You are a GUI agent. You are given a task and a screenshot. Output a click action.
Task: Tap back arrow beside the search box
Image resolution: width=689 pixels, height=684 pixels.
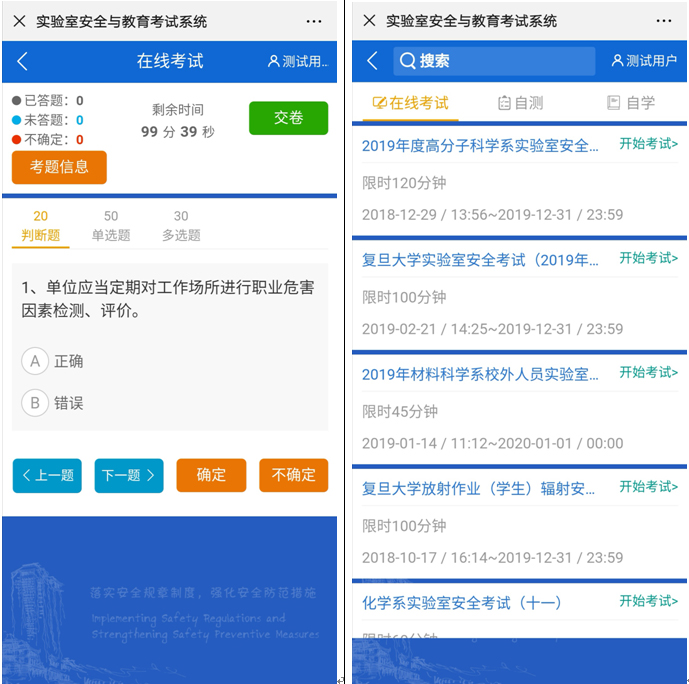tap(372, 61)
